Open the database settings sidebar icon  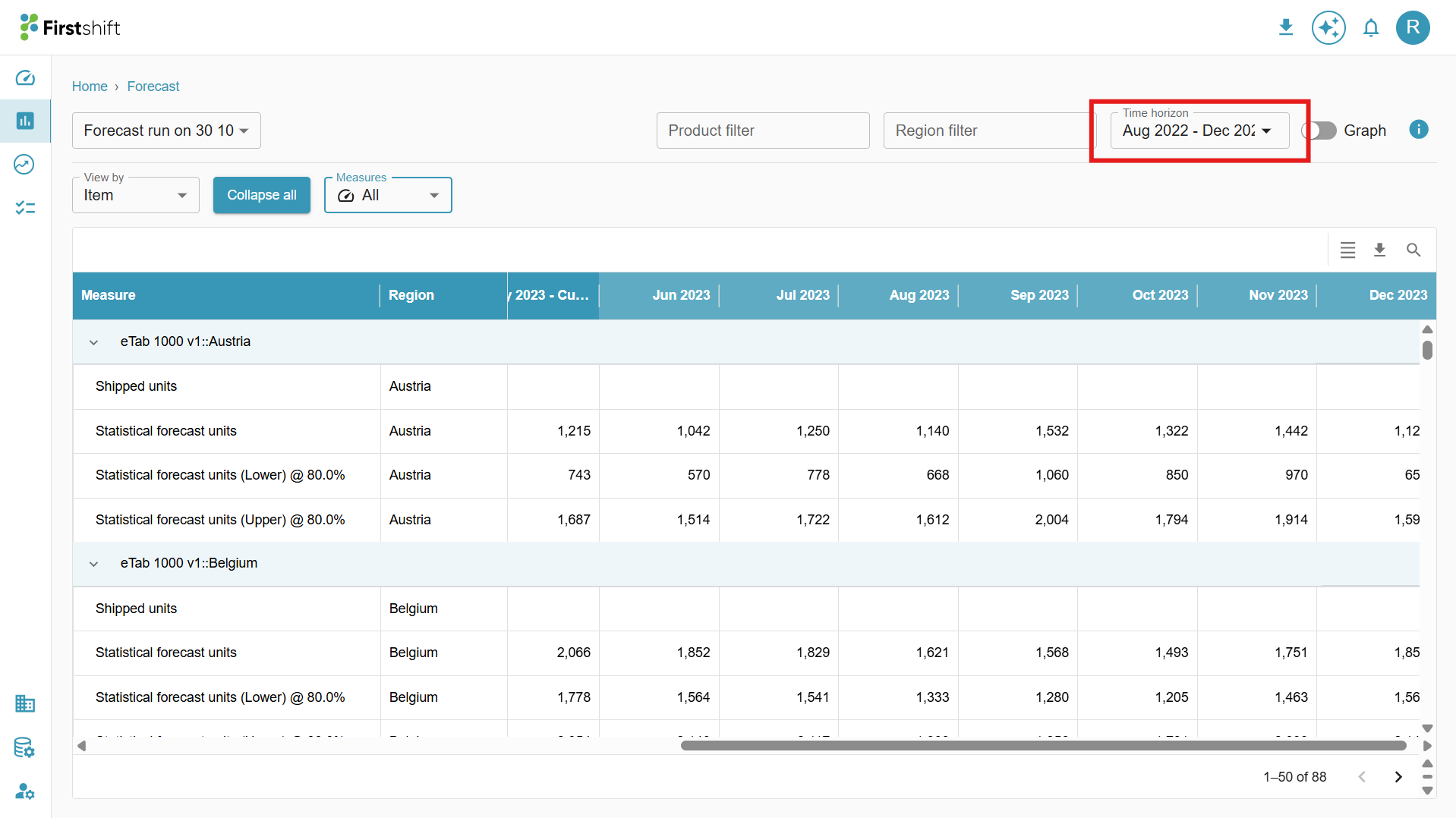(x=25, y=747)
